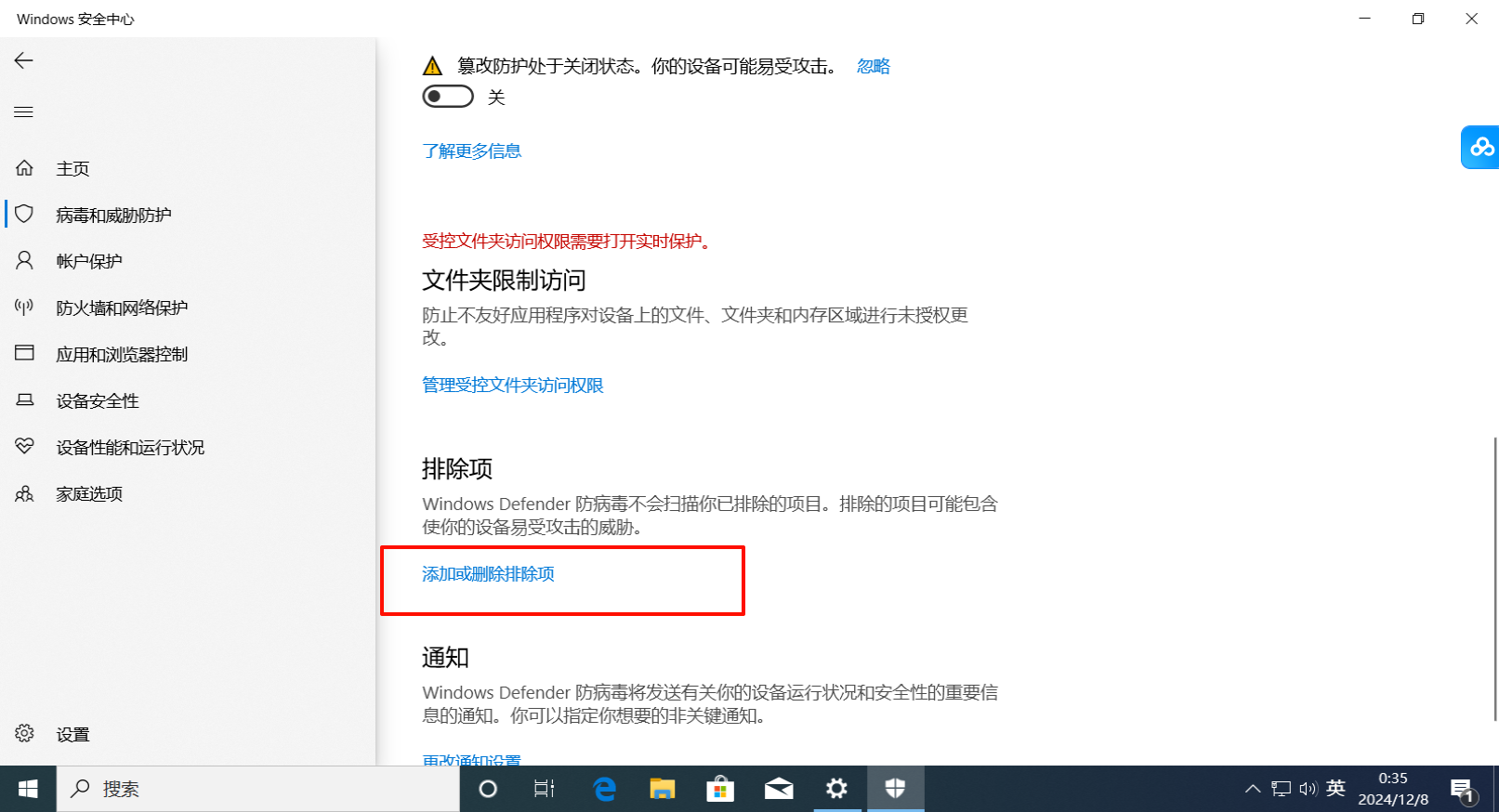Click the 篡改防护处于关闭状态 warning message
This screenshot has width=1499, height=812.
647,66
